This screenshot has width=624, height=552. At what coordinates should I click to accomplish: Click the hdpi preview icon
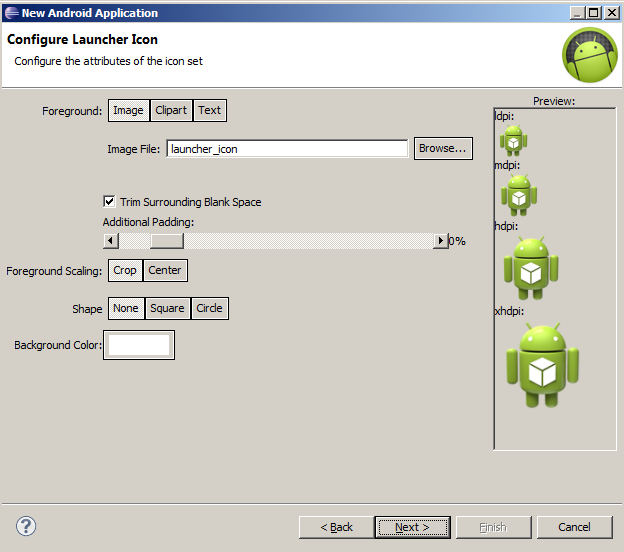pos(531,268)
